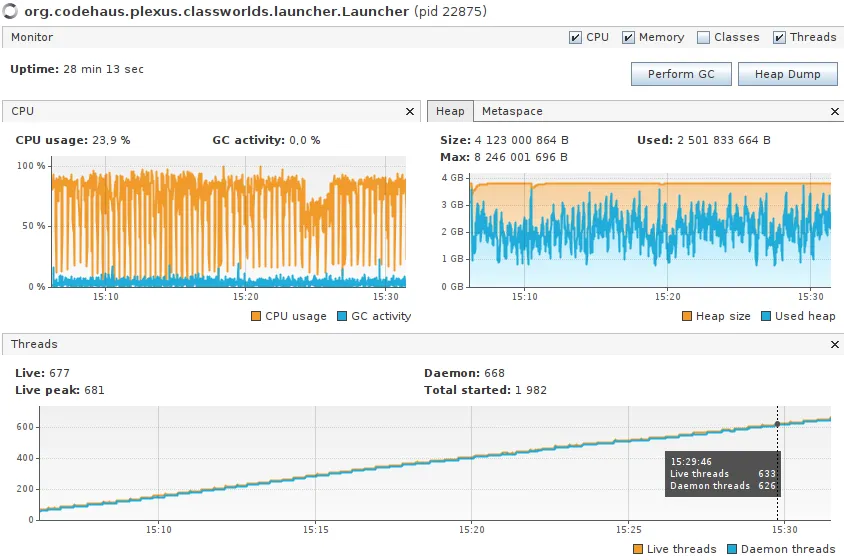
Task: Click the 15:25 label on the Threads graph axis
Action: [629, 530]
